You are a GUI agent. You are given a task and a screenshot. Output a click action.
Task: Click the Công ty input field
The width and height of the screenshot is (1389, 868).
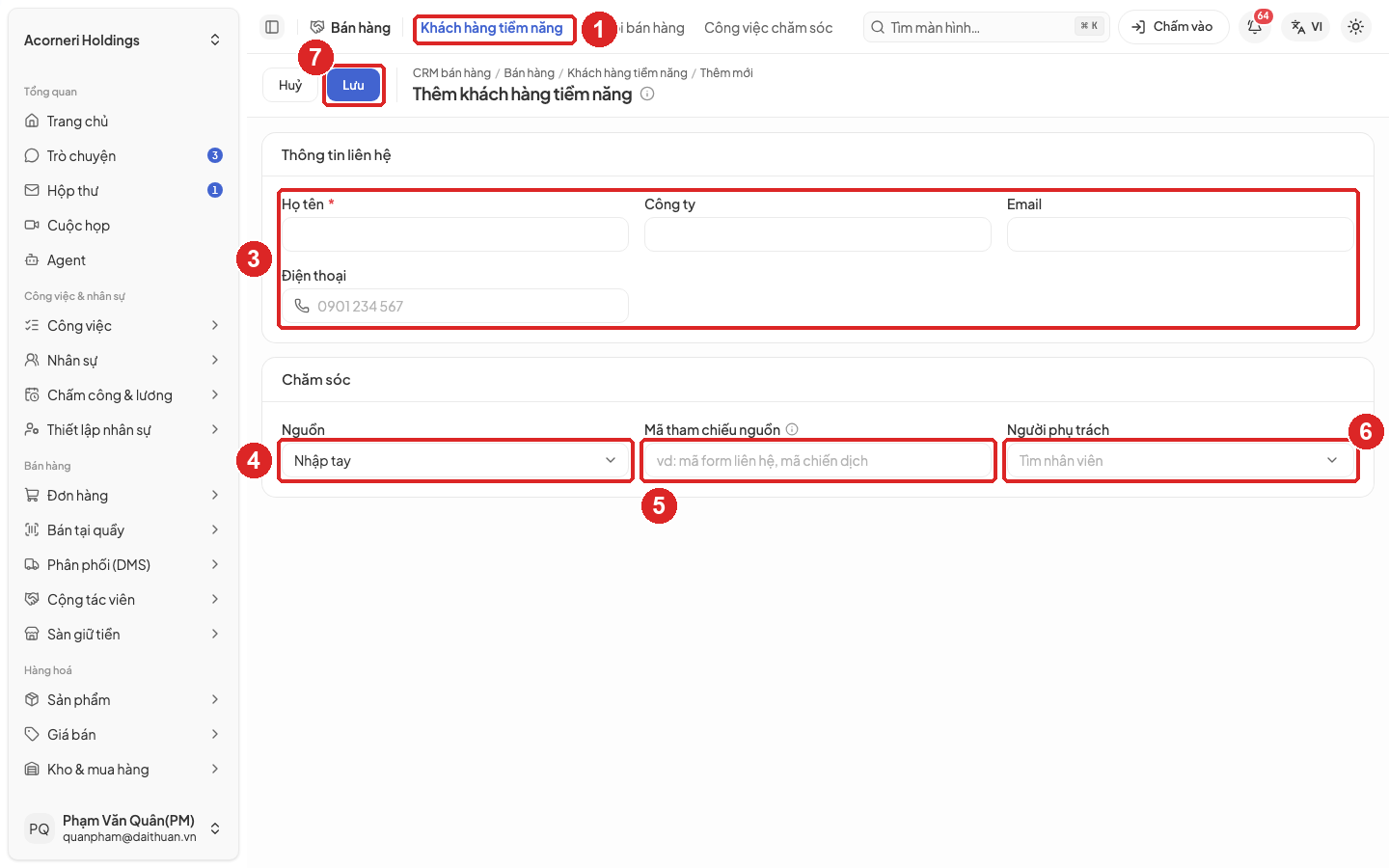point(818,234)
